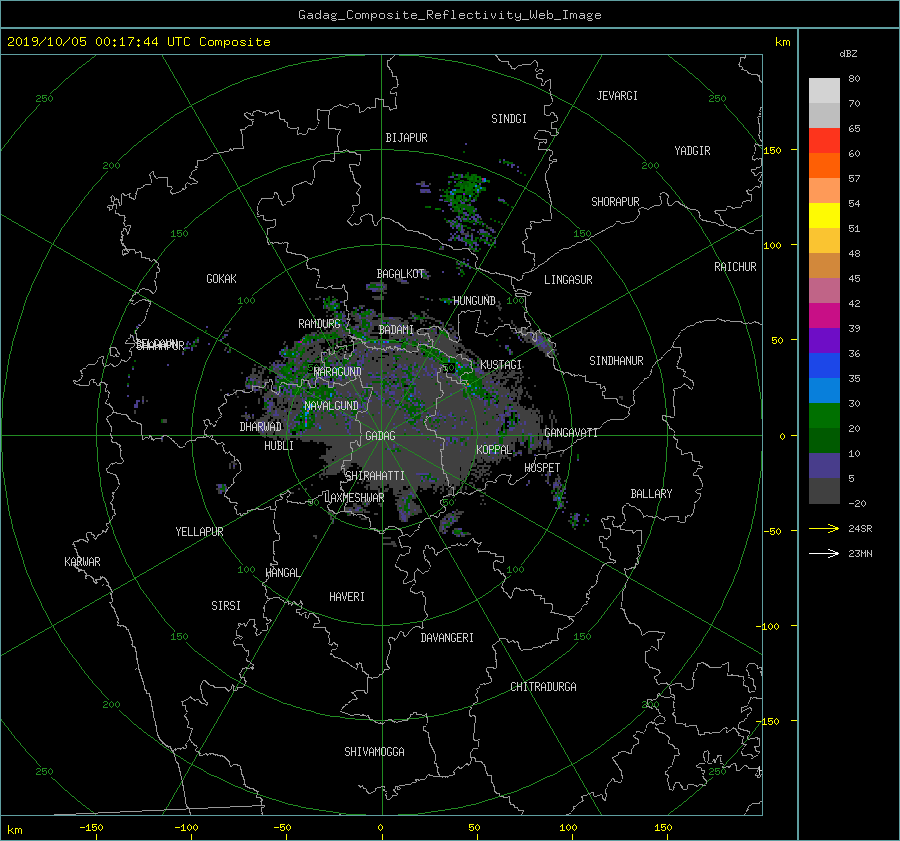This screenshot has height=841, width=900.
Task: Select the red 65–60 dBZ color band
Action: click(824, 141)
